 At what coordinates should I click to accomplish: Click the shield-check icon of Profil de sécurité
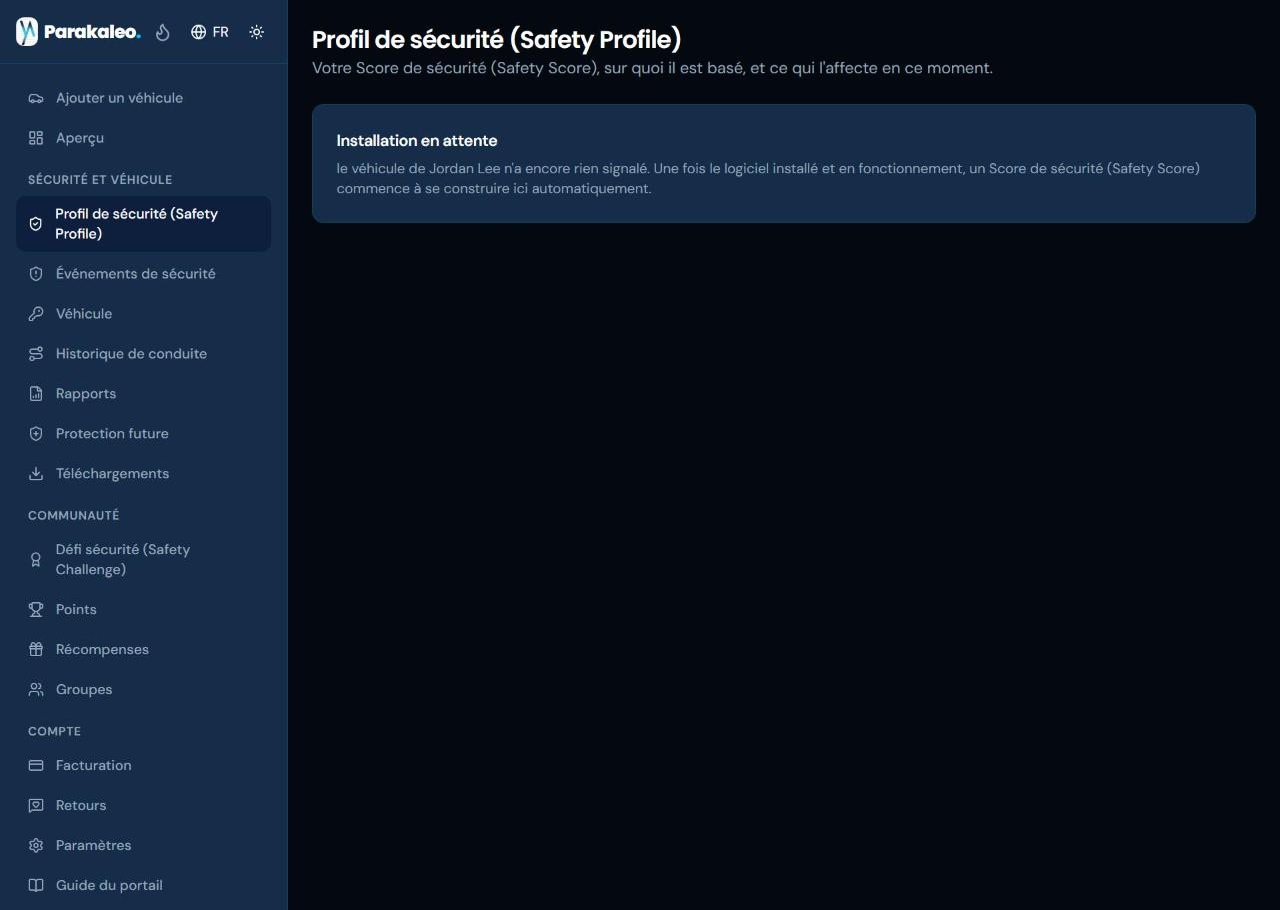[x=36, y=224]
